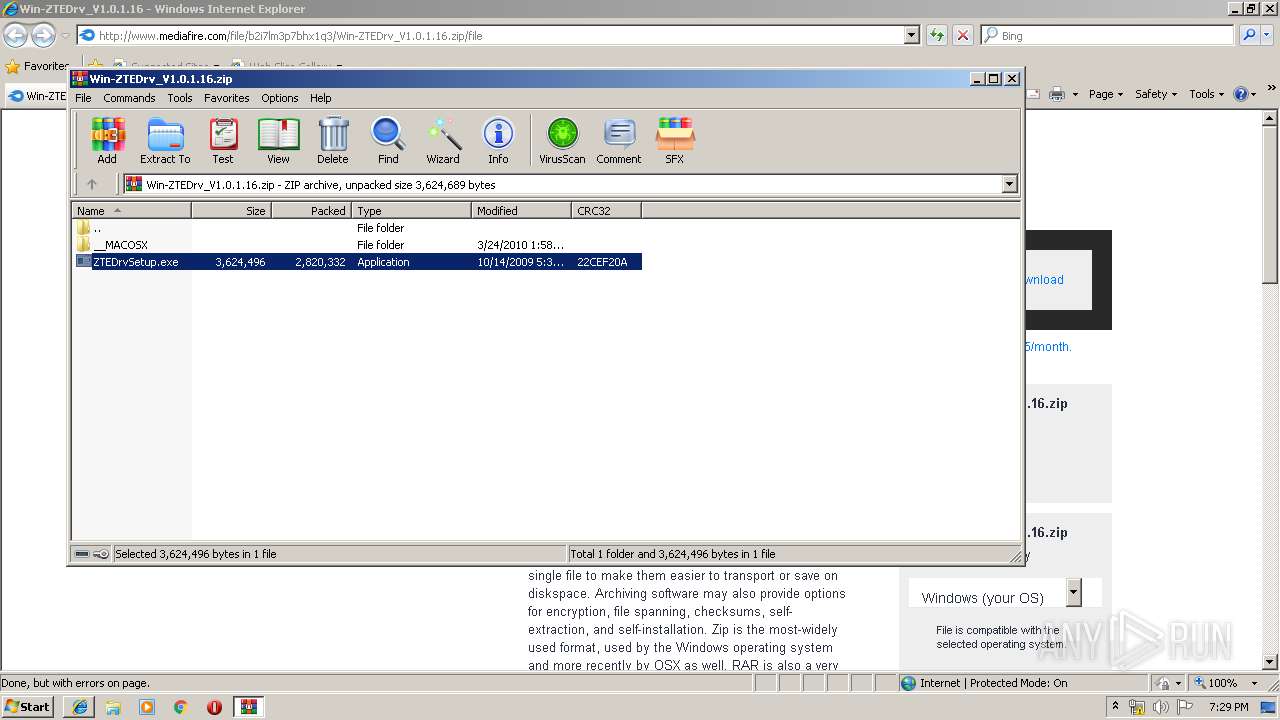Open the IE Help question mark icon

pos(1240,94)
